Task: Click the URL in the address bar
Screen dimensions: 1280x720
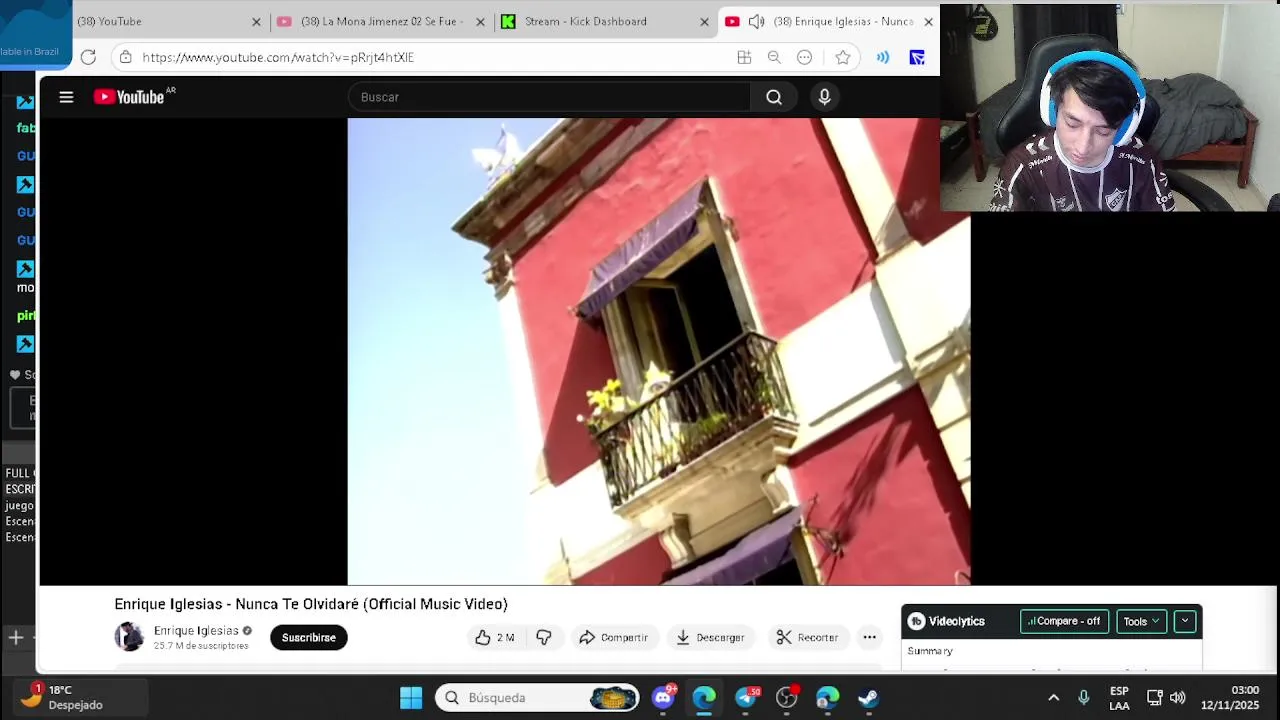Action: 278,57
